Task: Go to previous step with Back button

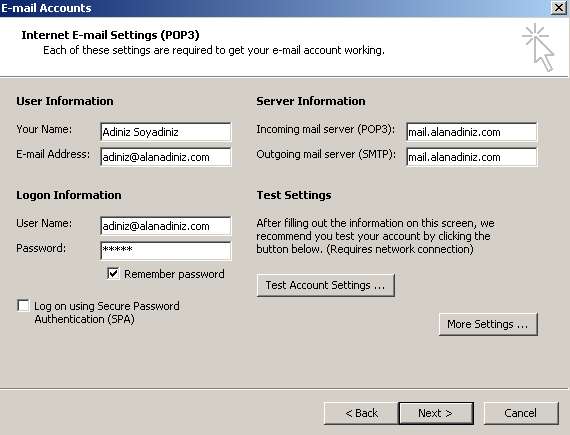Action: click(x=361, y=413)
